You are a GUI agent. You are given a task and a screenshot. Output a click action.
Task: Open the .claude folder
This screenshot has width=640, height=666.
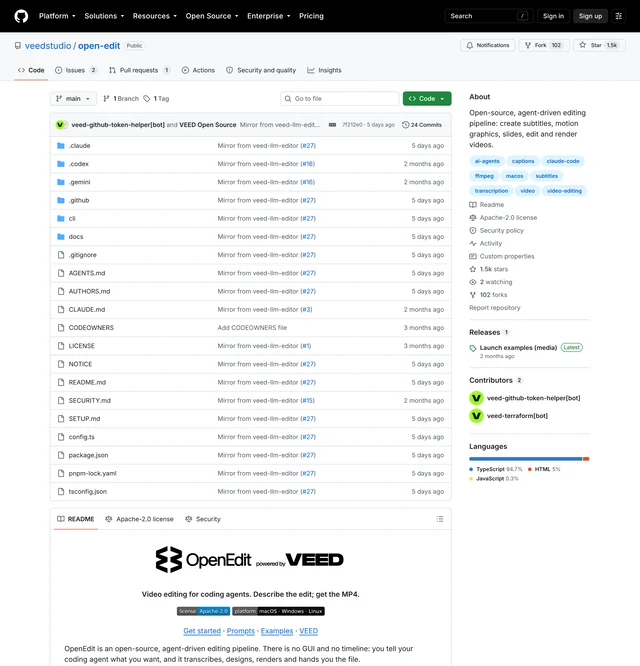[79, 146]
